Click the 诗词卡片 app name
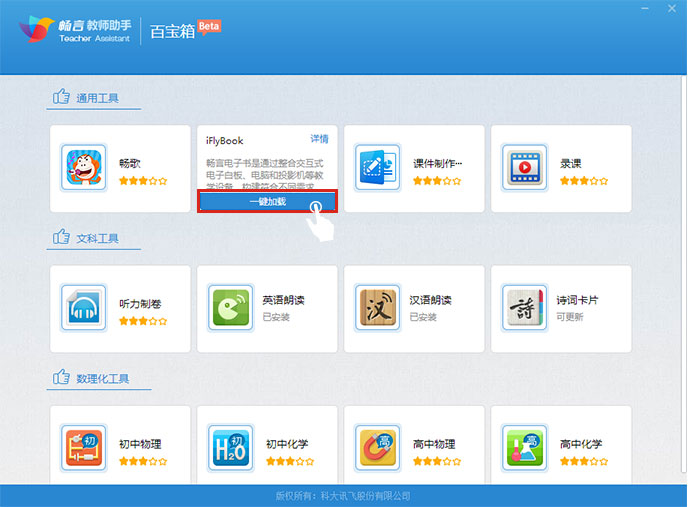 pos(577,300)
